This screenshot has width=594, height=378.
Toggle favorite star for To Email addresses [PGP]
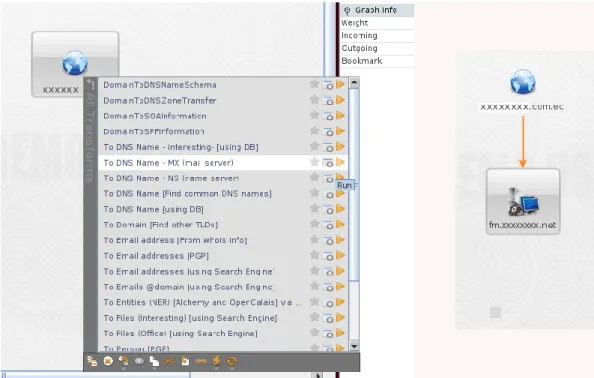click(314, 255)
